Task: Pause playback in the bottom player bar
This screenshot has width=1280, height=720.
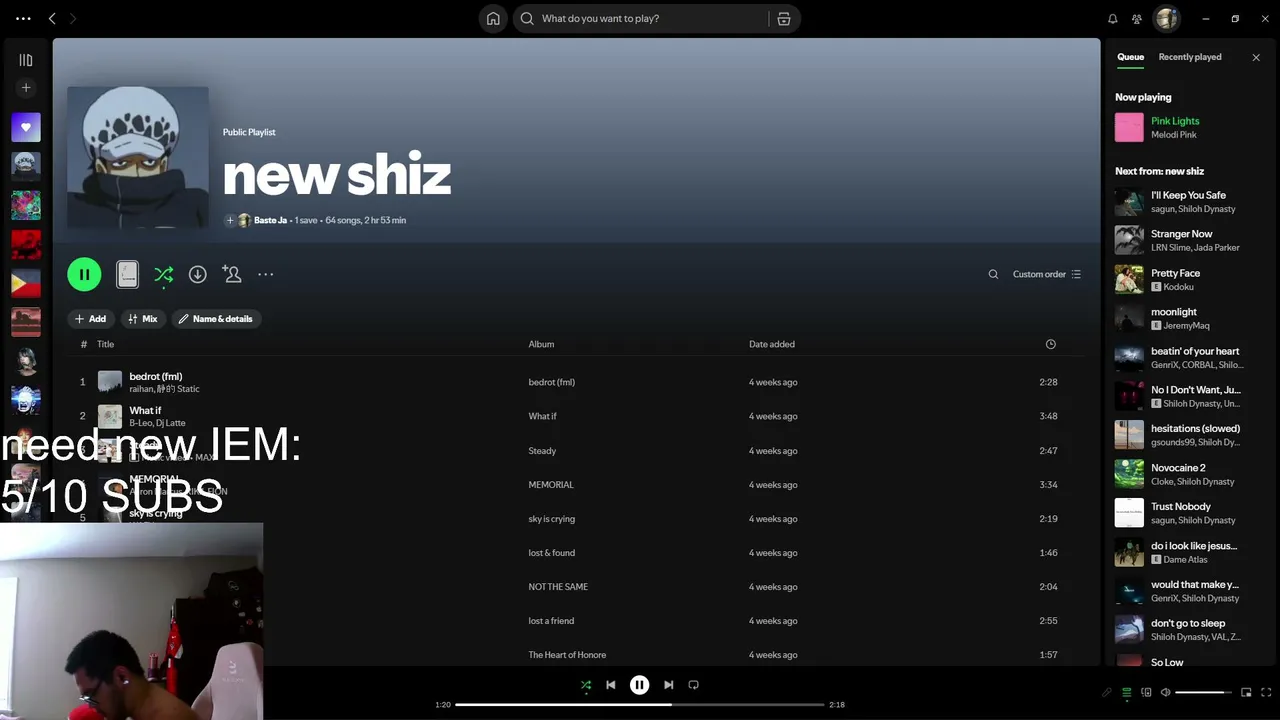Action: [639, 685]
